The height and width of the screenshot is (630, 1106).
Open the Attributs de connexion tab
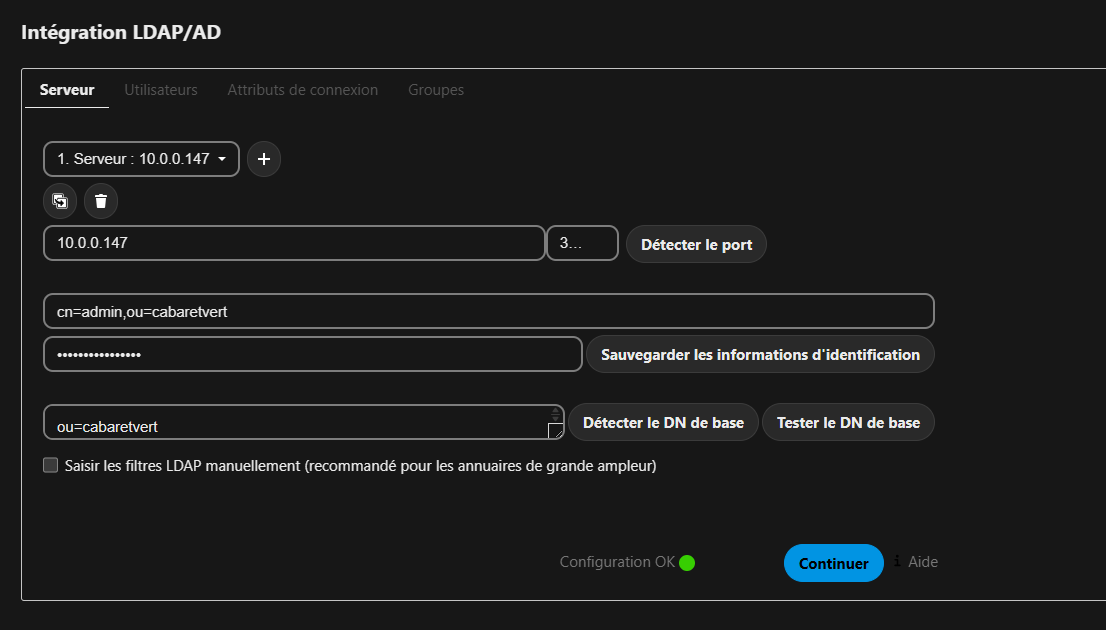(x=303, y=90)
